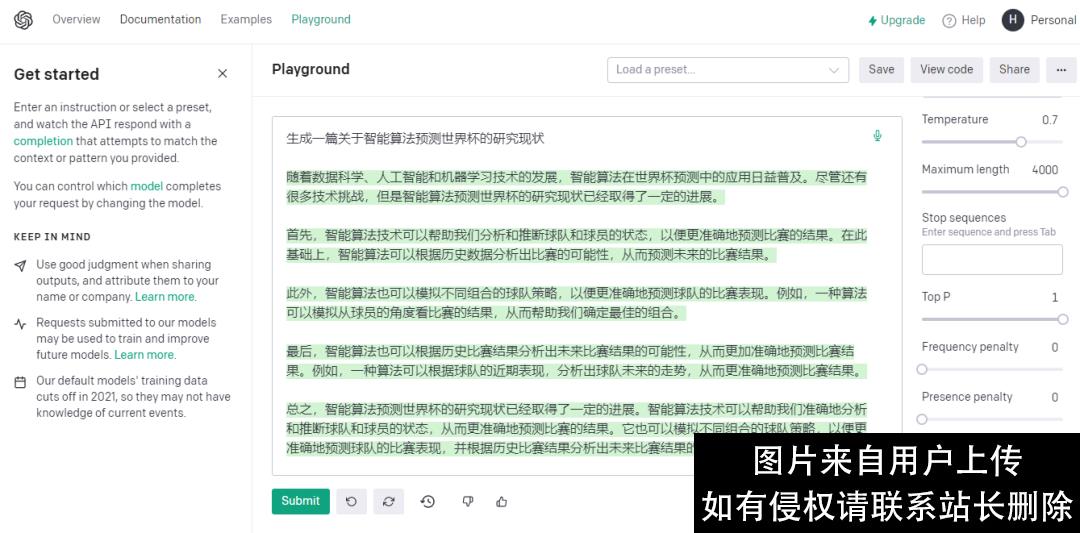Click the activity pulse icon in sidebar
Screen dimensions: 1080x533
(20, 324)
